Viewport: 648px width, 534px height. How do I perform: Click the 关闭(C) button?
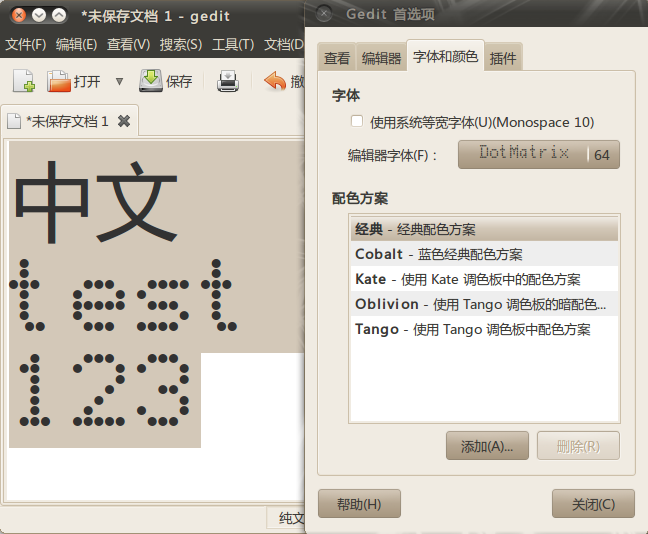click(593, 503)
